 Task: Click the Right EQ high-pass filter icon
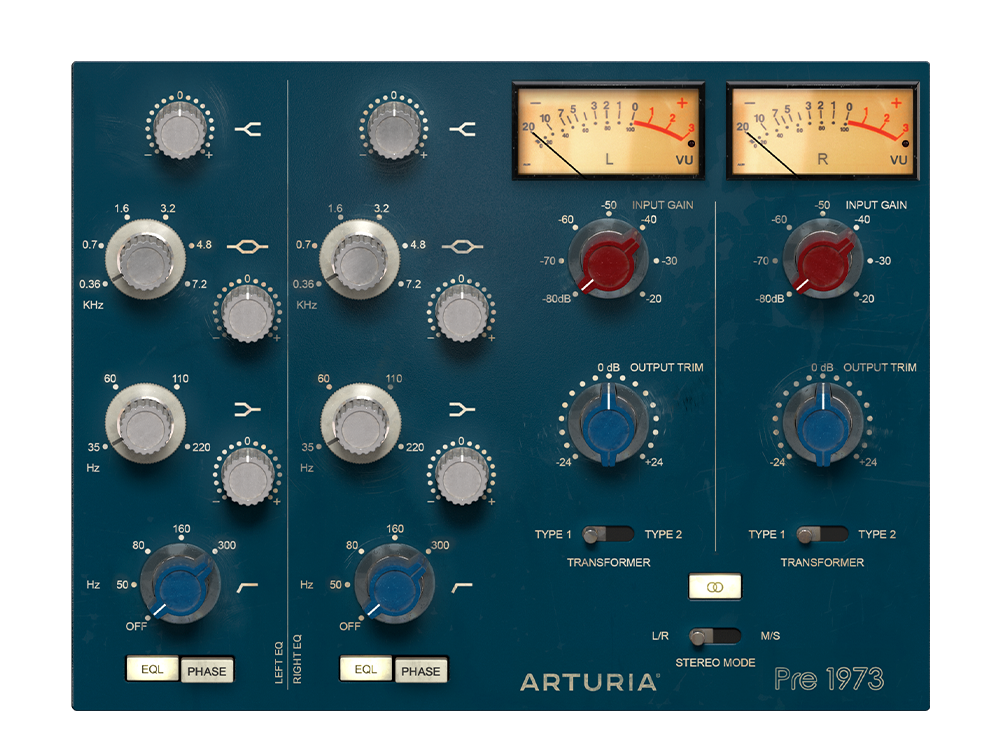[x=462, y=586]
